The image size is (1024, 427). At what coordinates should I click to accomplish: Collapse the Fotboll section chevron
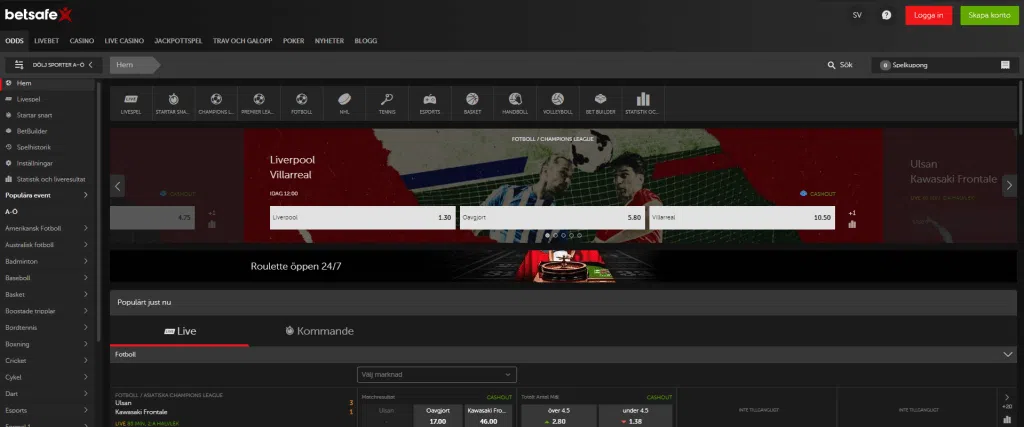[1007, 354]
